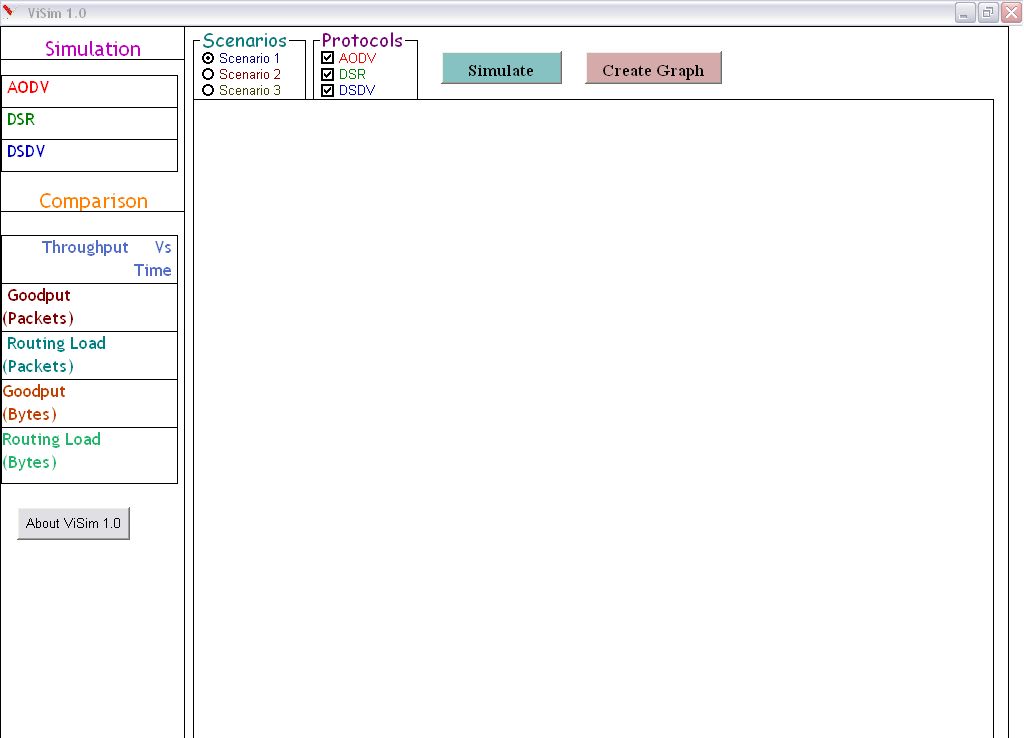Minimize the ViSim 1.0 window

[965, 12]
